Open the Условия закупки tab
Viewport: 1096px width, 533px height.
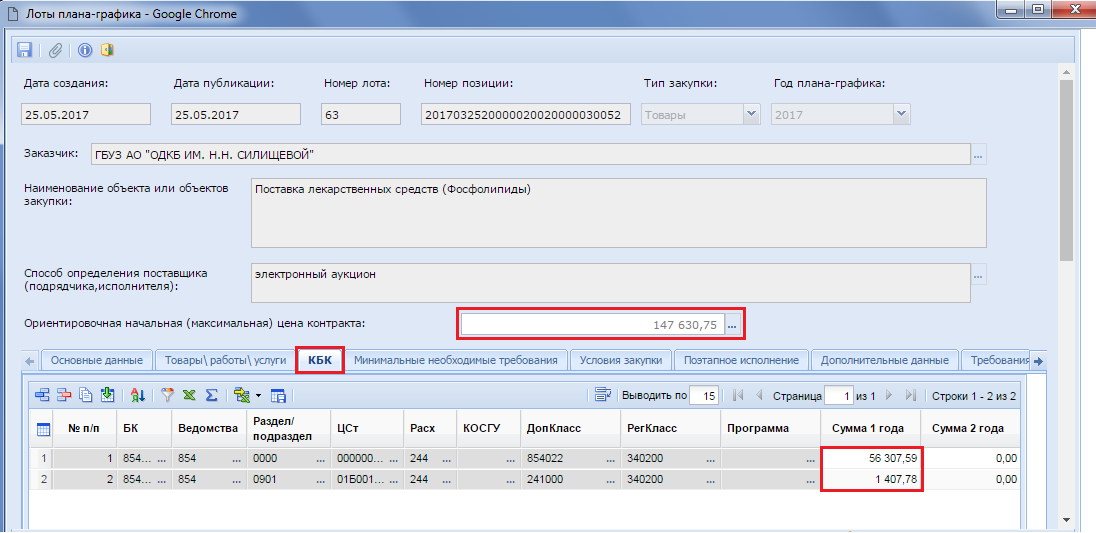tap(621, 360)
